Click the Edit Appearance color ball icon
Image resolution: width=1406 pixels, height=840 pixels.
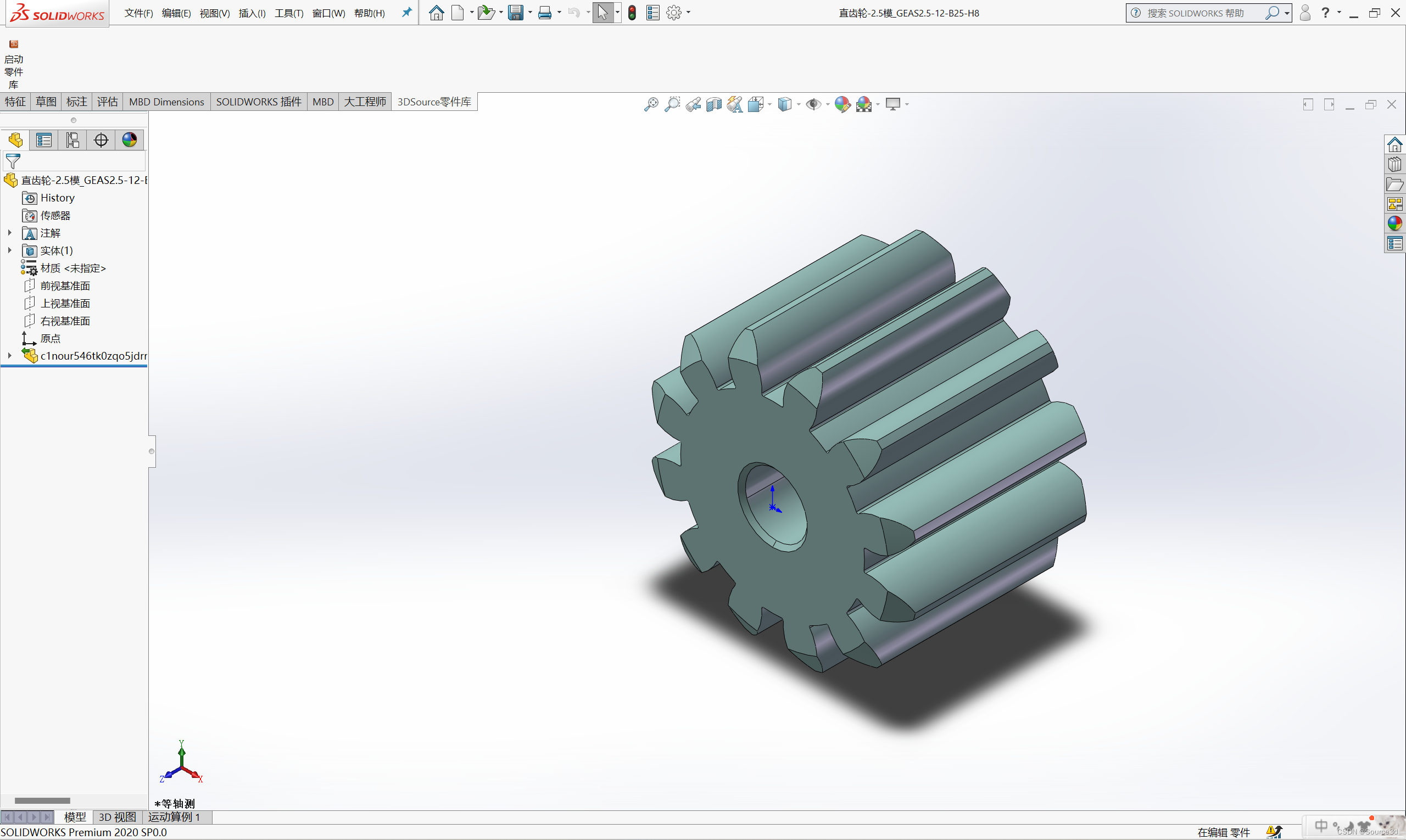[842, 104]
